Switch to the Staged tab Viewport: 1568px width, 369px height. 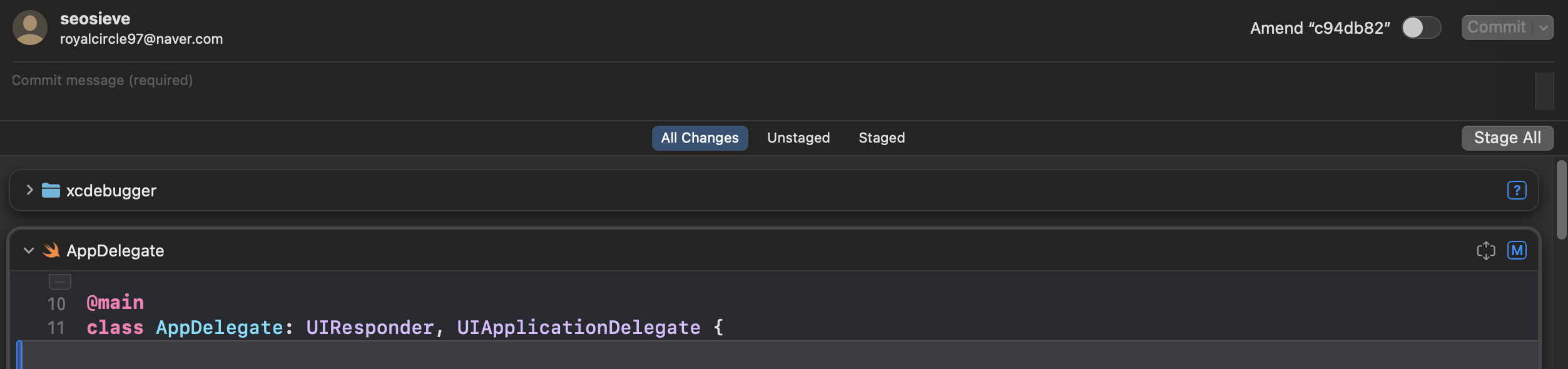[882, 138]
